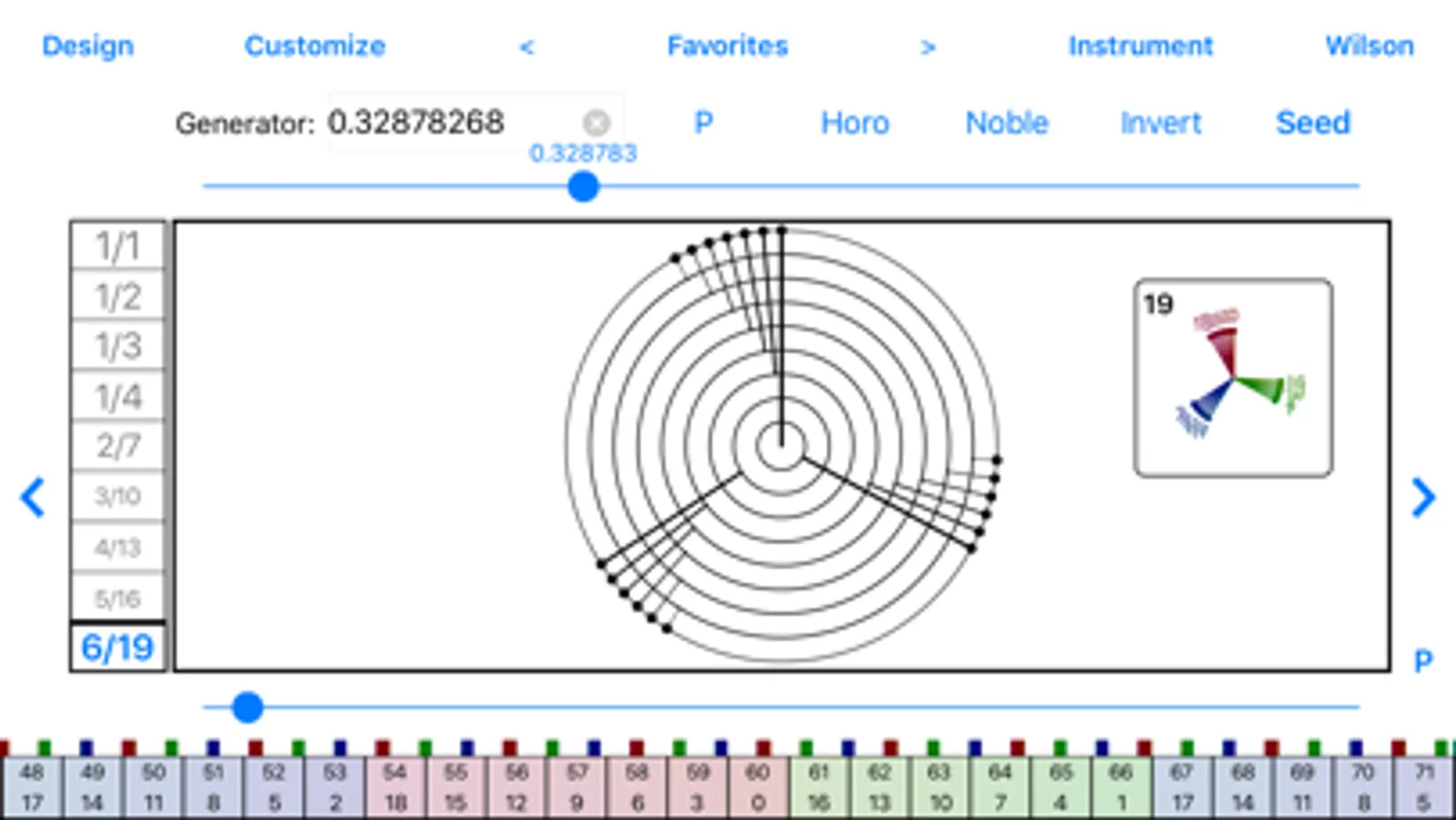This screenshot has height=820, width=1456.
Task: Select the 4/13 ratio row
Action: click(x=118, y=548)
